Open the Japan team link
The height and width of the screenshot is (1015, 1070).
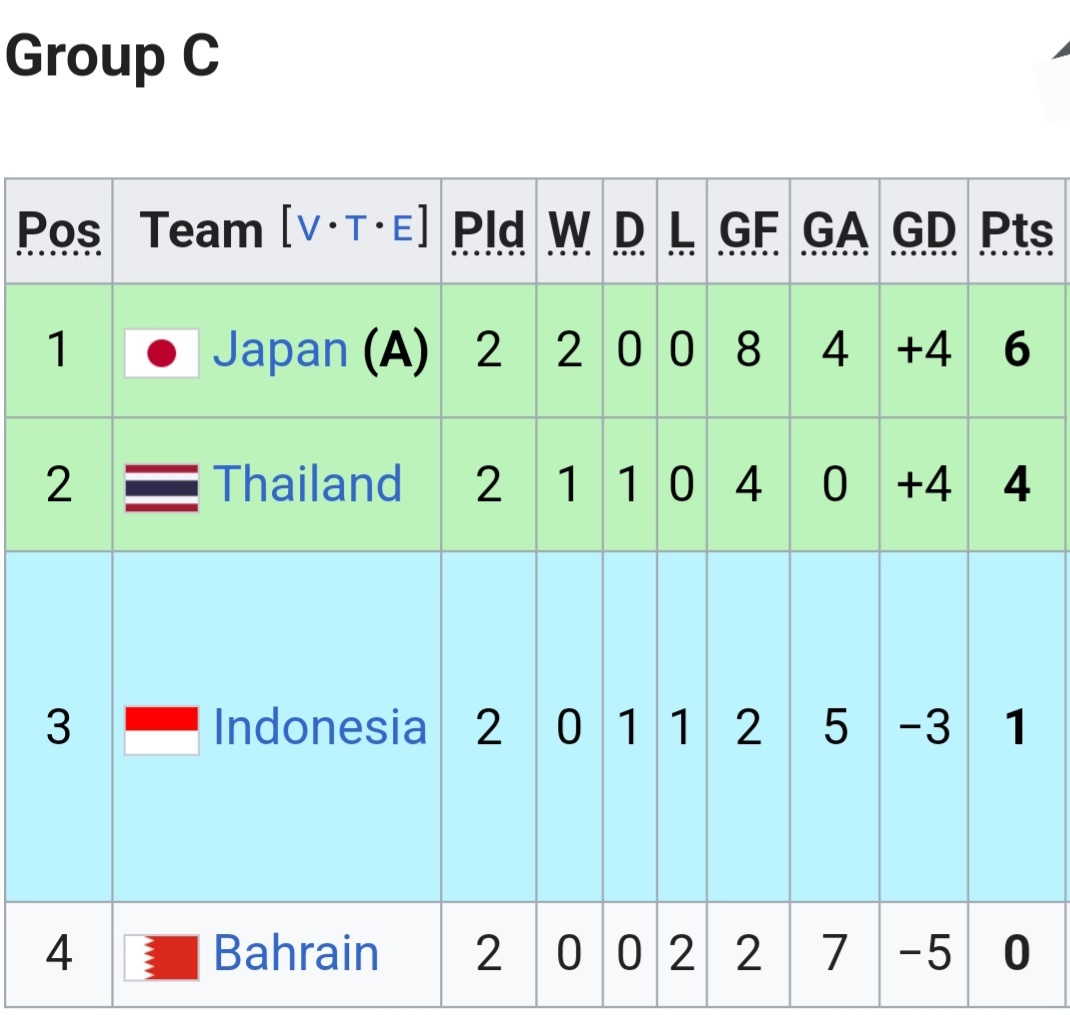(280, 350)
